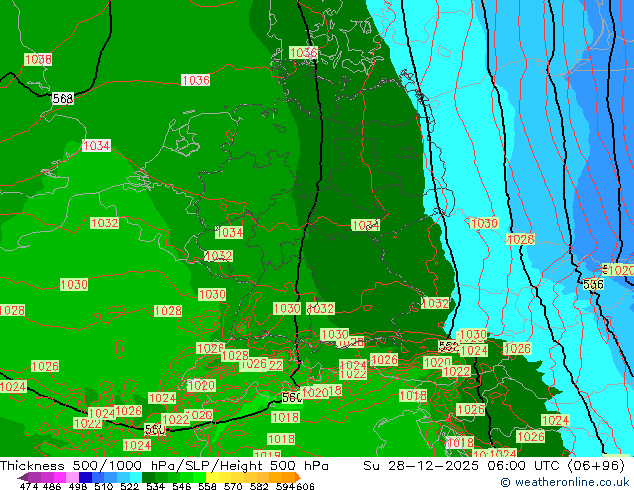Click the legend value '570'
The width and height of the screenshot is (634, 490).
click(x=233, y=486)
